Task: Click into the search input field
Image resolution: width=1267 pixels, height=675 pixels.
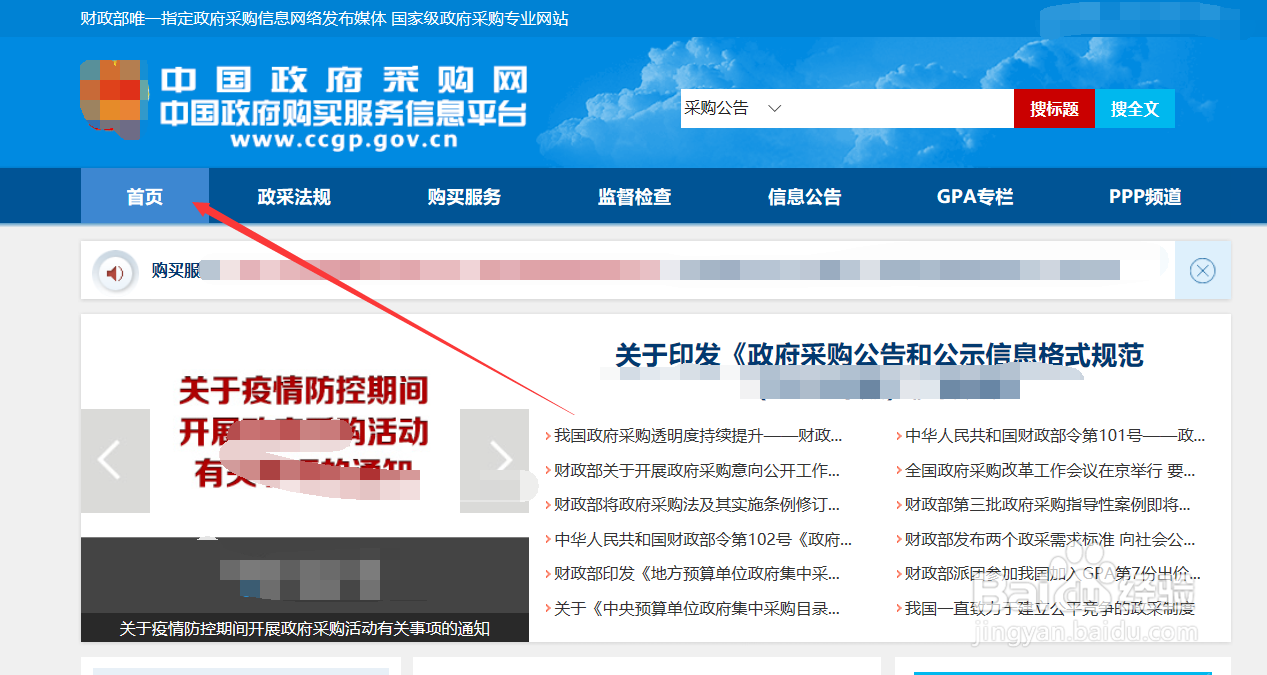Action: [x=902, y=108]
